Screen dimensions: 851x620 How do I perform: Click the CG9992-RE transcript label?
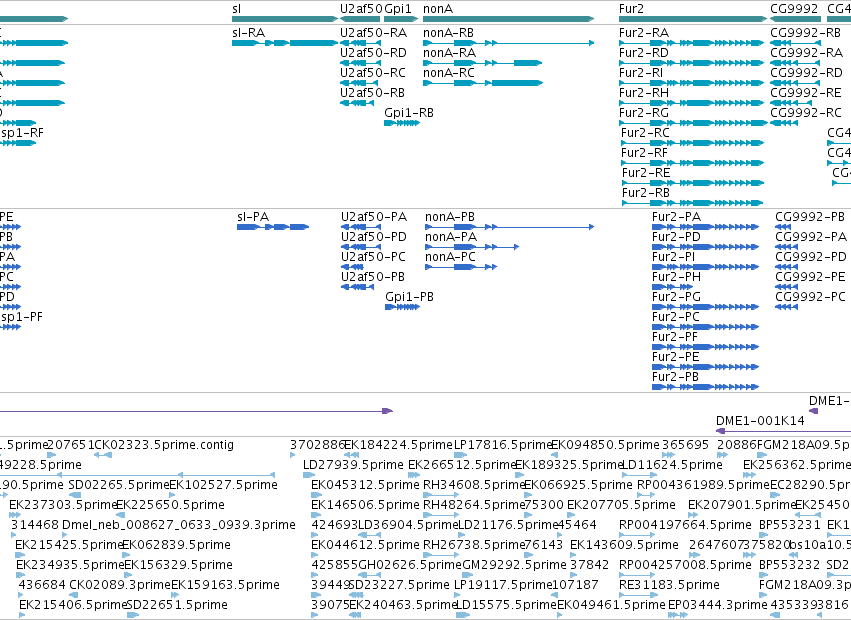pyautogui.click(x=806, y=93)
